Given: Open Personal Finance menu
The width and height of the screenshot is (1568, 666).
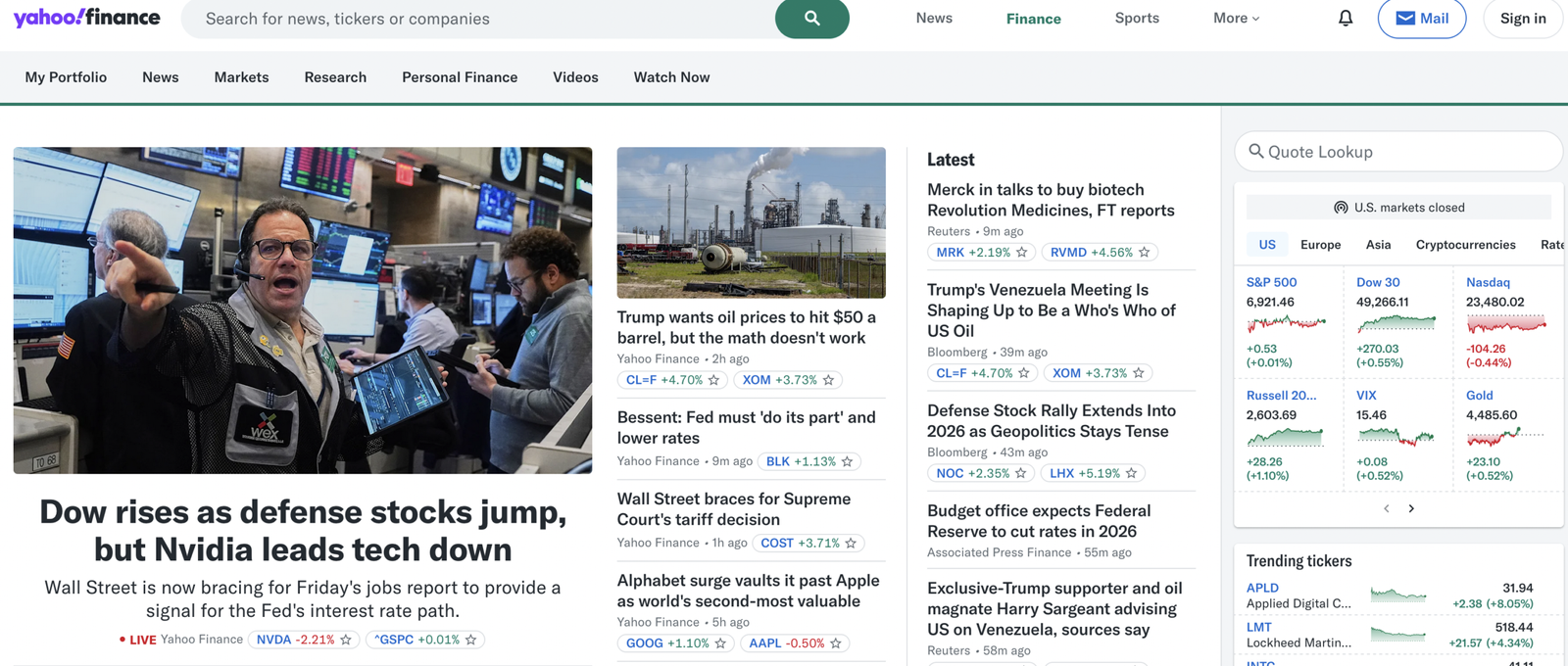Looking at the screenshot, I should click(460, 77).
